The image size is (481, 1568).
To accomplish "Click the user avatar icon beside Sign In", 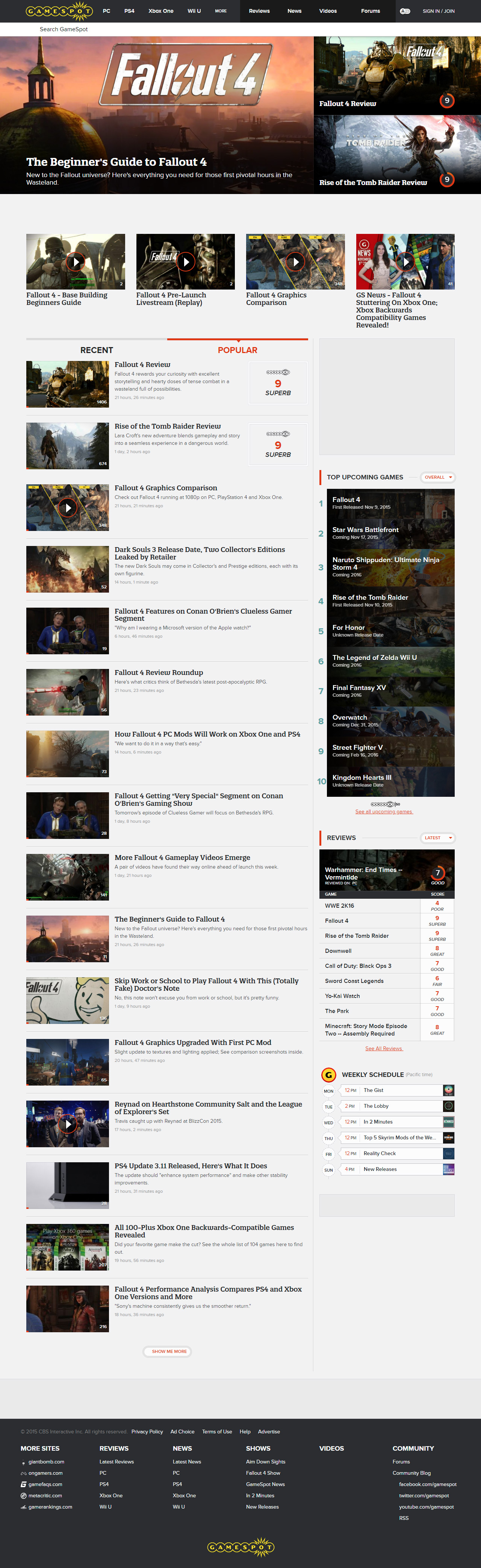I will pyautogui.click(x=405, y=11).
